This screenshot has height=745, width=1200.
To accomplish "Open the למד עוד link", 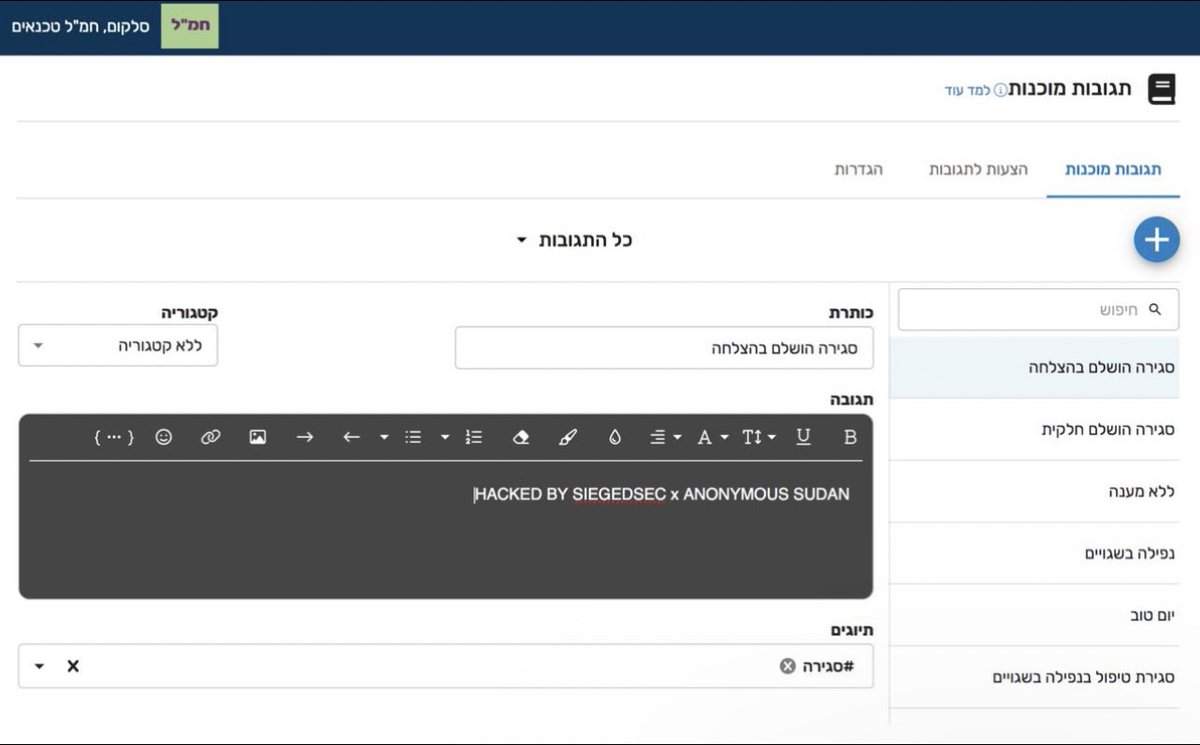I will click(x=967, y=91).
